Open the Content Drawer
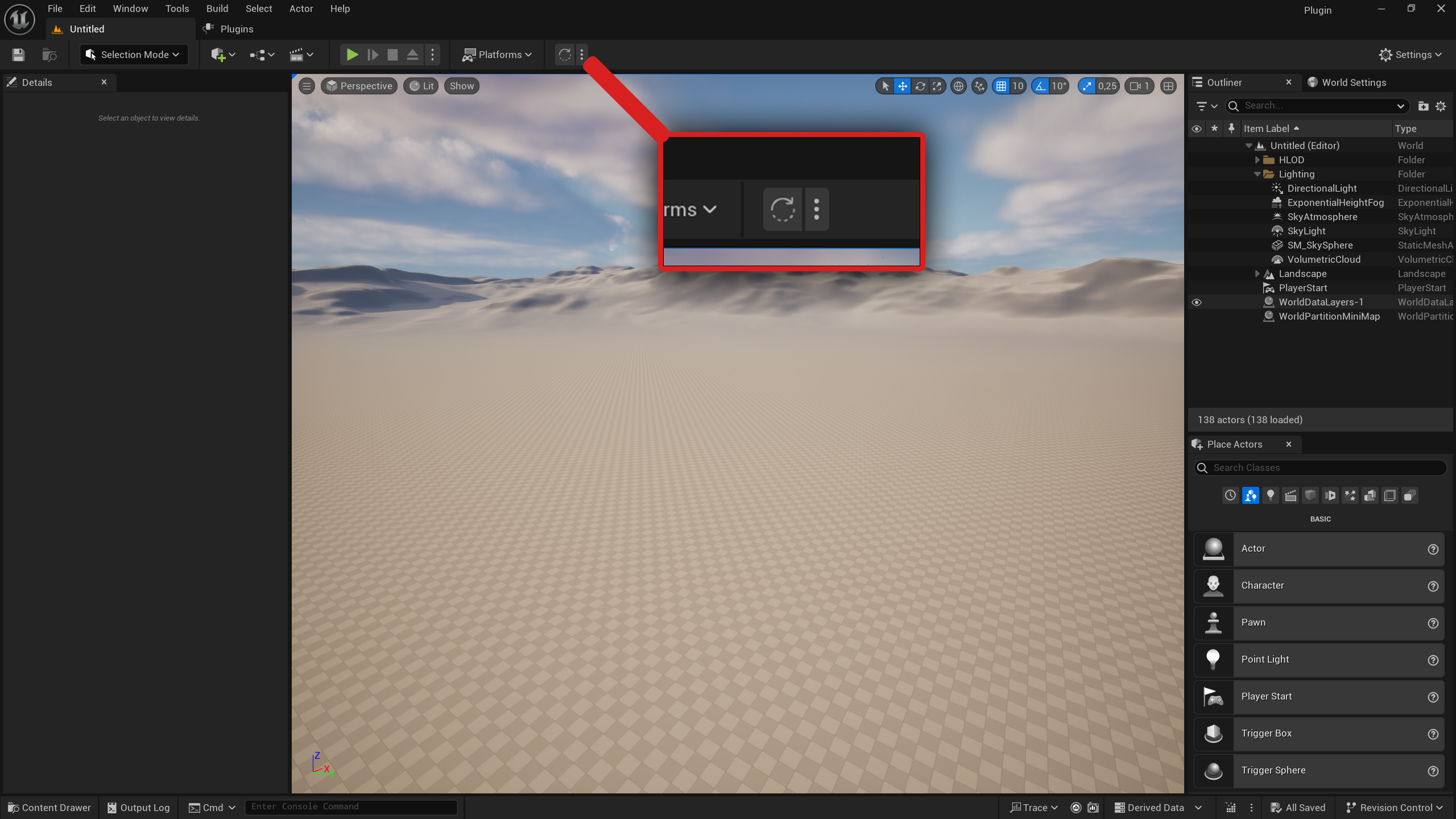Image resolution: width=1456 pixels, height=819 pixels. click(x=49, y=807)
